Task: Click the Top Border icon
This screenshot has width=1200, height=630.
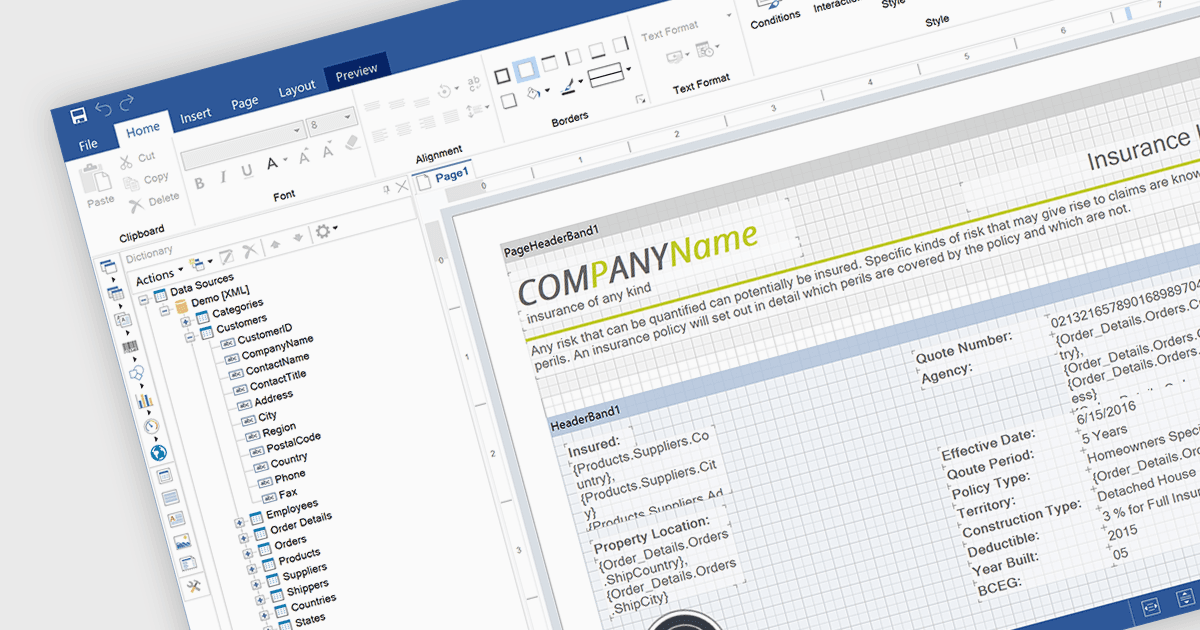Action: 549,64
